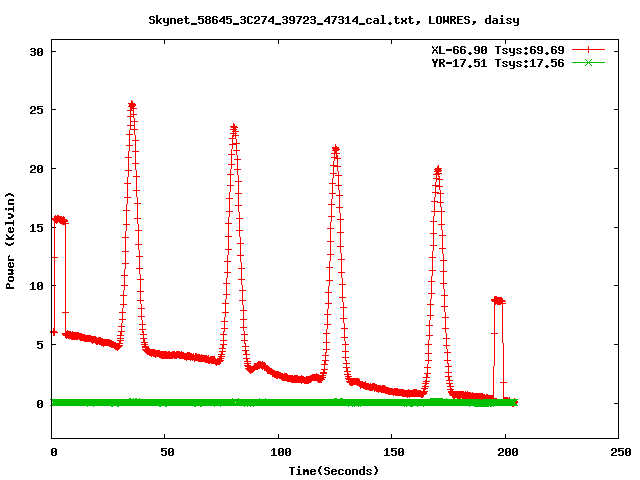Image resolution: width=640 pixels, height=480 pixels.
Task: Click the initial red calibration plateau at 15 Kelvin
Action: 60,220
